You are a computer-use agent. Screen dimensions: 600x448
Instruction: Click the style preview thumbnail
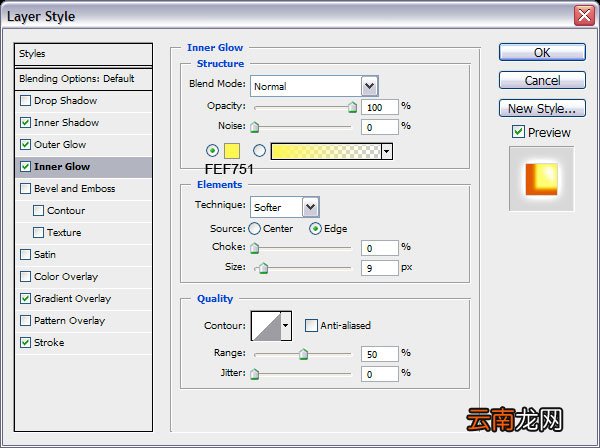(541, 179)
